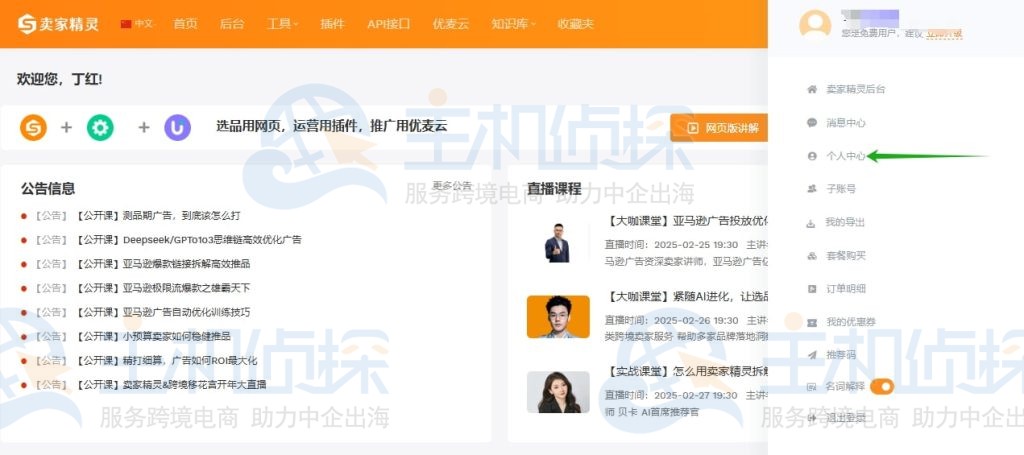Toggle the 名词解释 switch
Image resolution: width=1024 pixels, height=455 pixels.
pos(882,386)
